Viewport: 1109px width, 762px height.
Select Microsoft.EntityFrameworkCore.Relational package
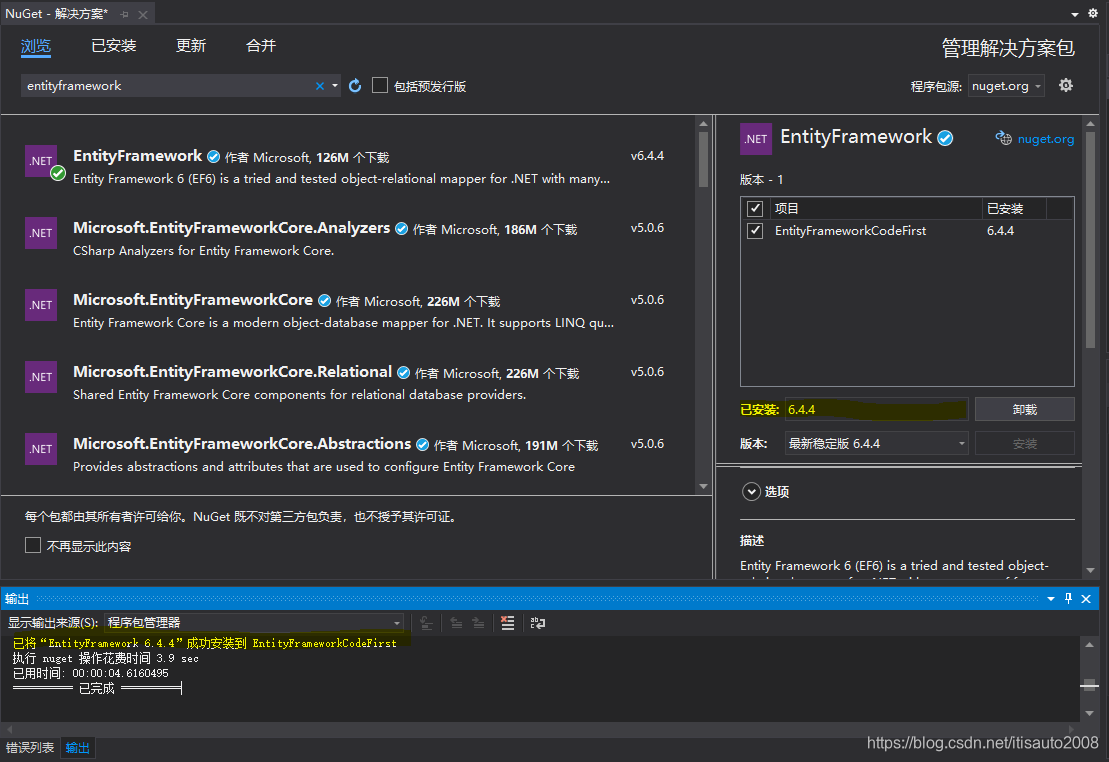(x=347, y=382)
